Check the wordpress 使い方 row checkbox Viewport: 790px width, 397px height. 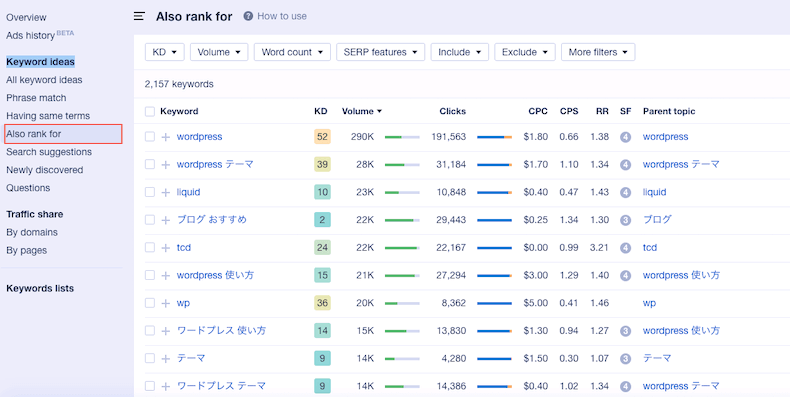tap(150, 275)
